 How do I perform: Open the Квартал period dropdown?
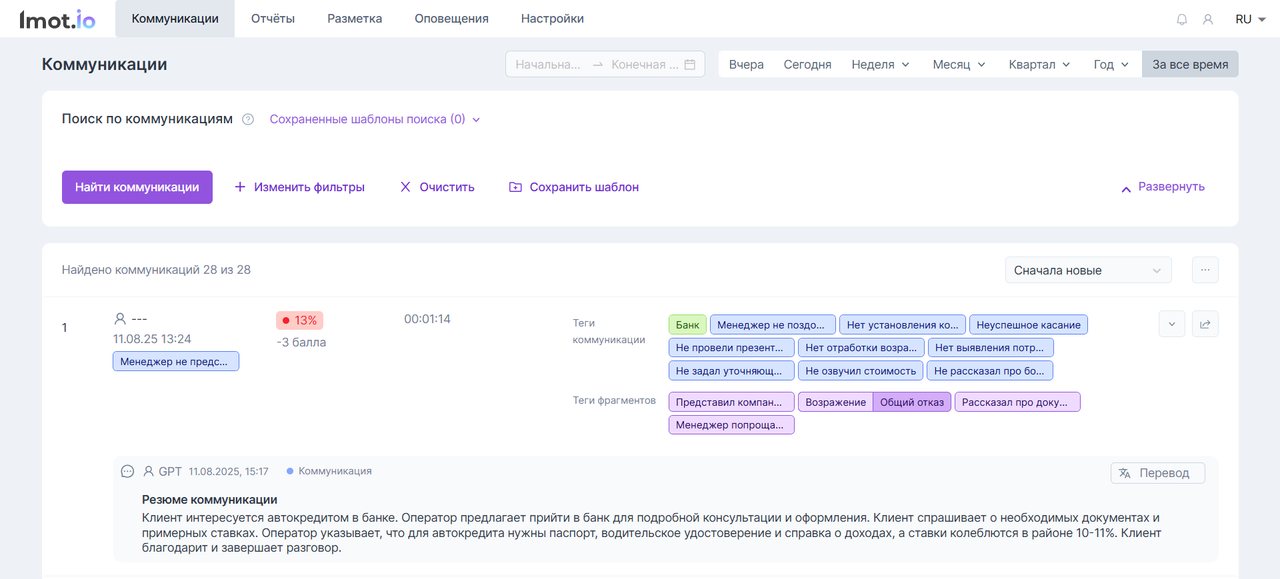pyautogui.click(x=1040, y=64)
